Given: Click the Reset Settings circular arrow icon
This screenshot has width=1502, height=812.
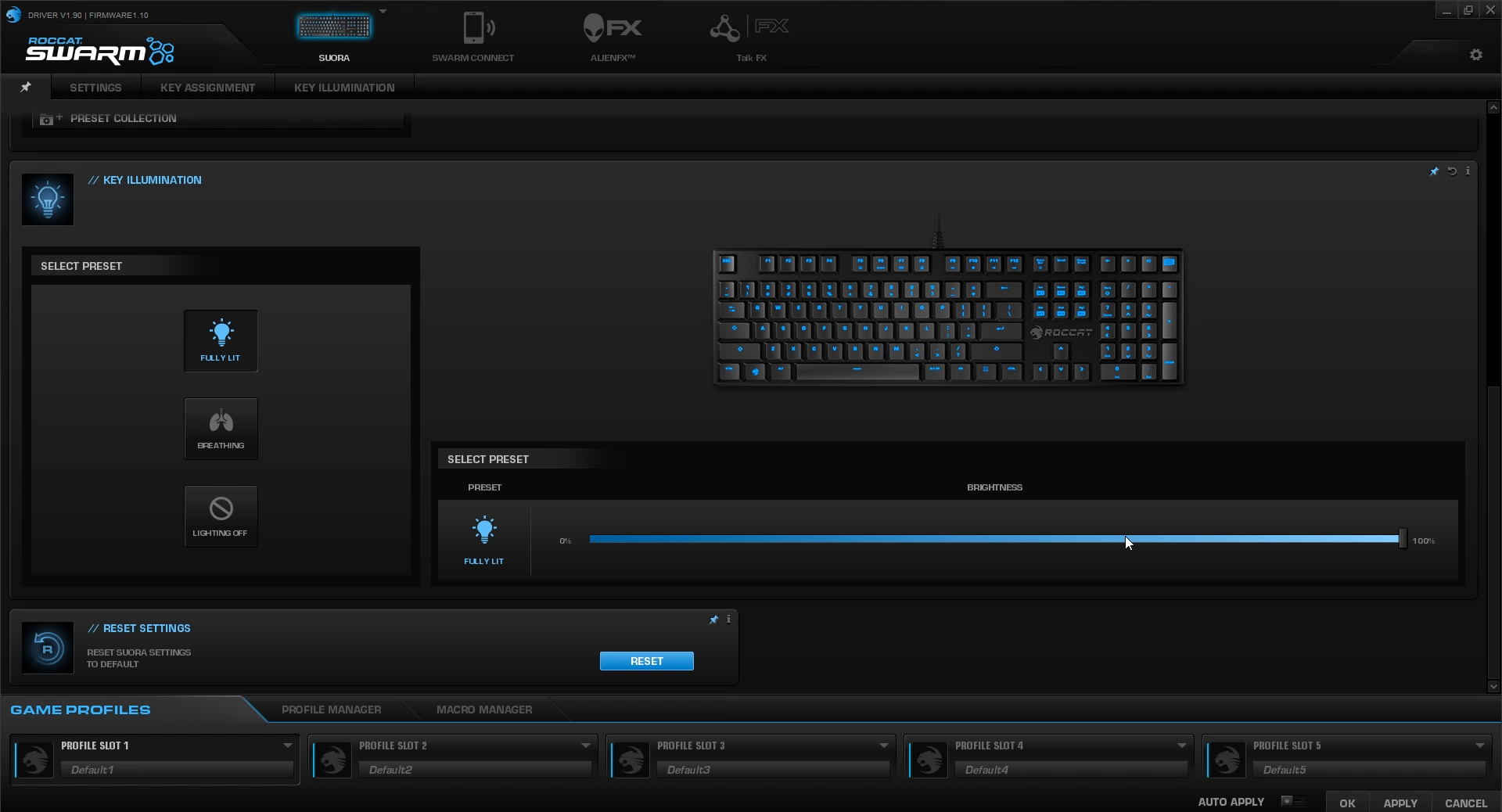Looking at the screenshot, I should click(48, 648).
